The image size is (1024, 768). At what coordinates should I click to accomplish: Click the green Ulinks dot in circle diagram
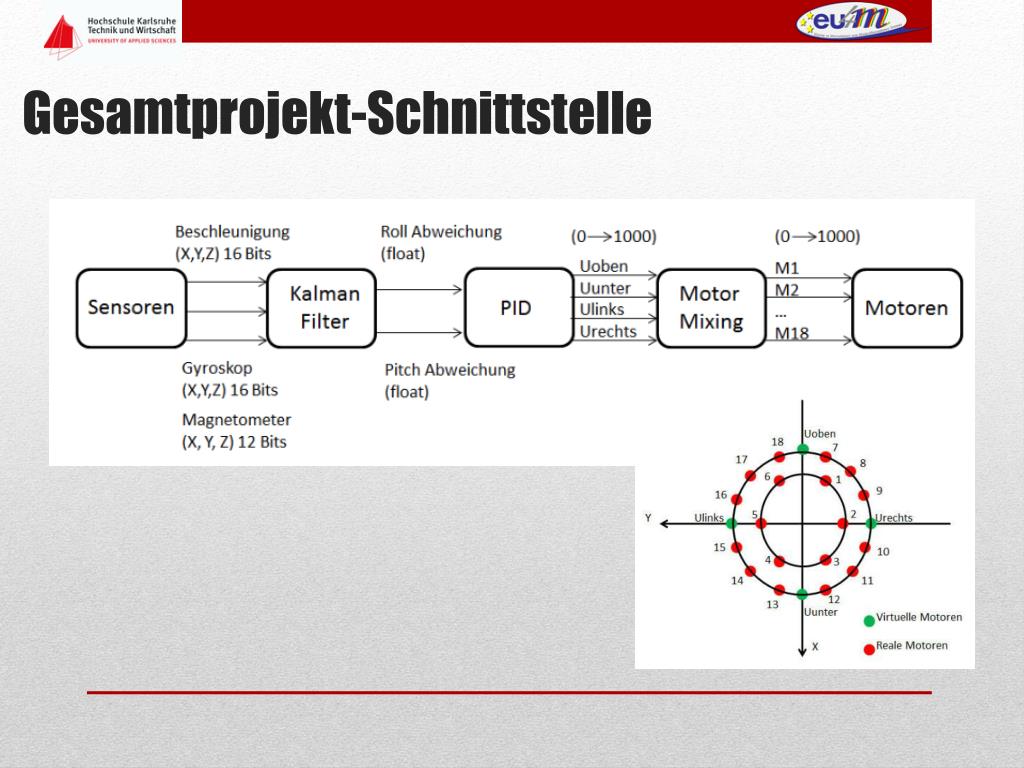pyautogui.click(x=731, y=524)
